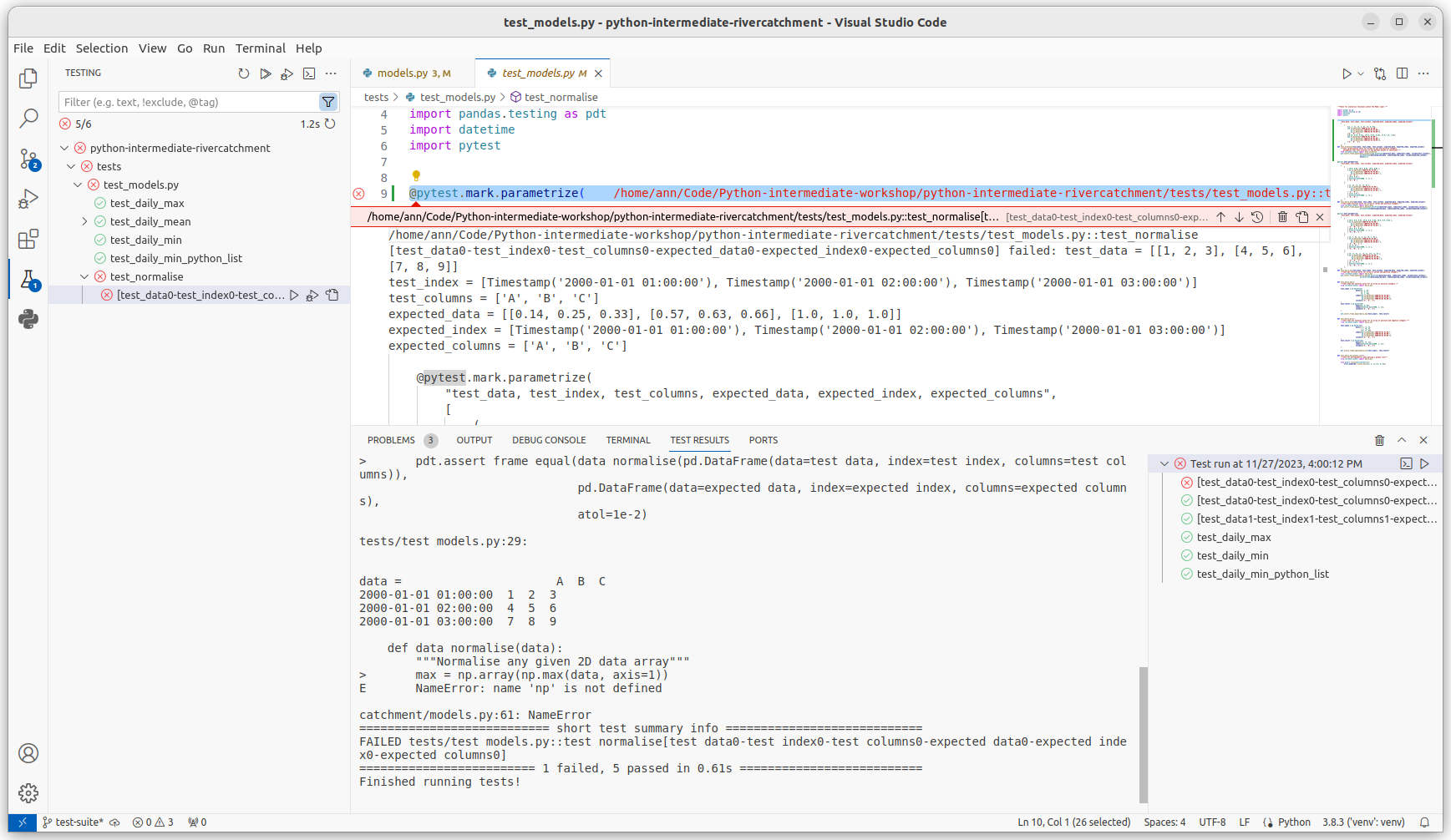Collapse test_normalise tree node

coord(84,276)
